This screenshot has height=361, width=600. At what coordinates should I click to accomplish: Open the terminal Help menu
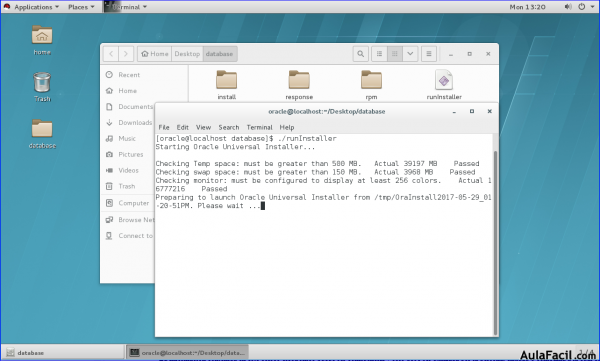pyautogui.click(x=287, y=127)
